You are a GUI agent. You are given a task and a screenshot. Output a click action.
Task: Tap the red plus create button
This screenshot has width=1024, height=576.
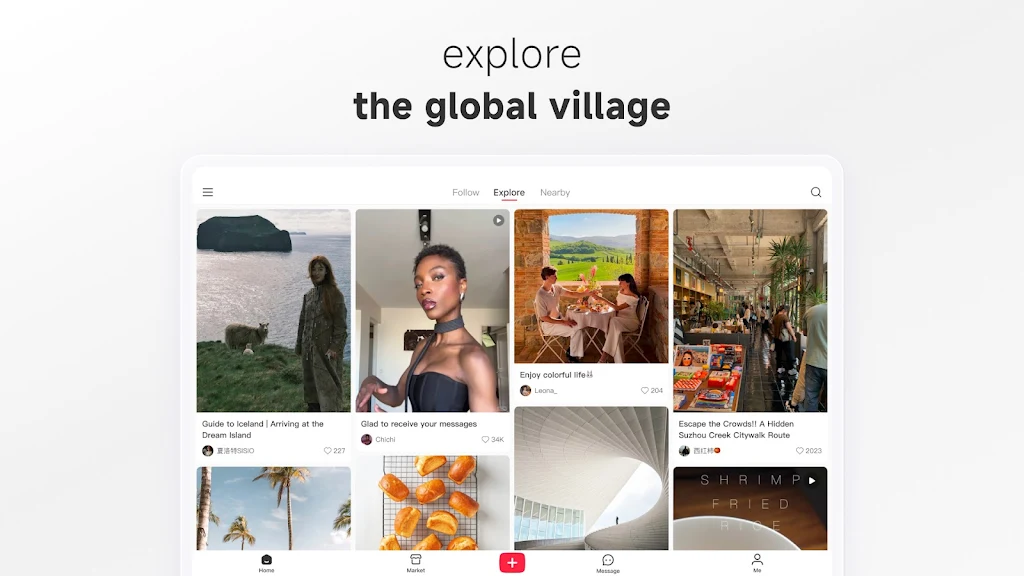(512, 562)
